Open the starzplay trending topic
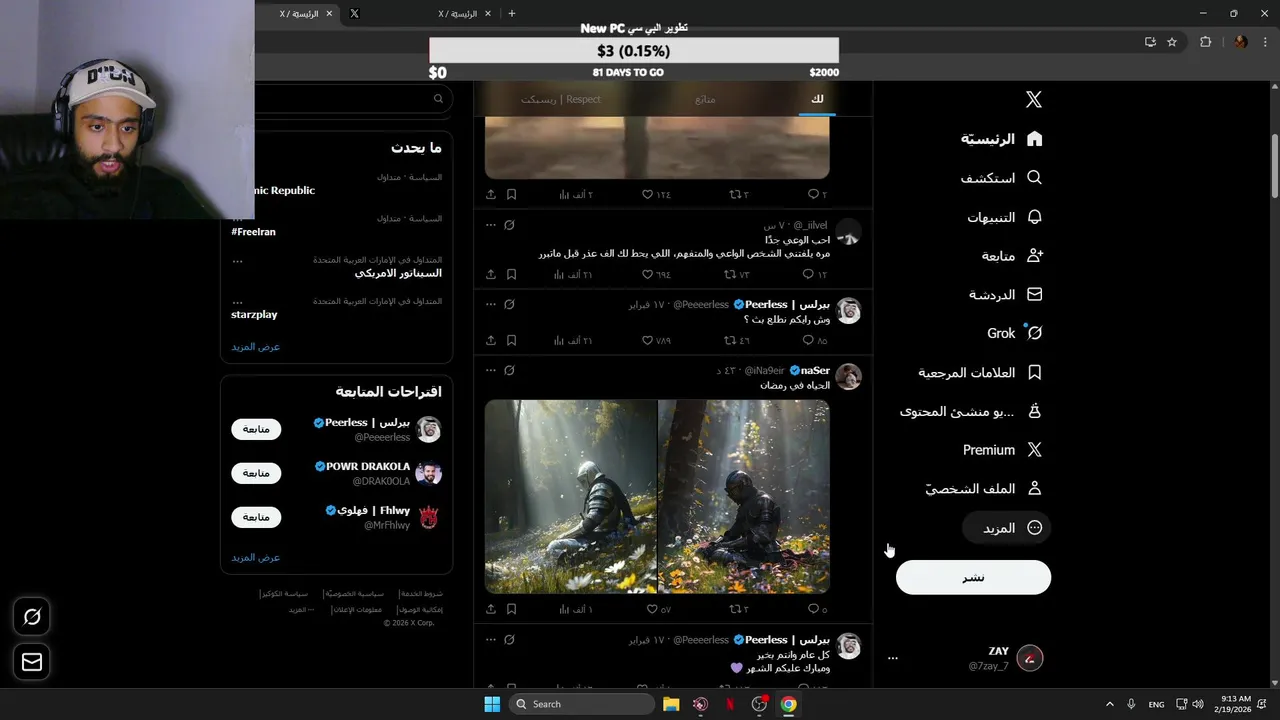This screenshot has height=720, width=1280. coord(254,314)
